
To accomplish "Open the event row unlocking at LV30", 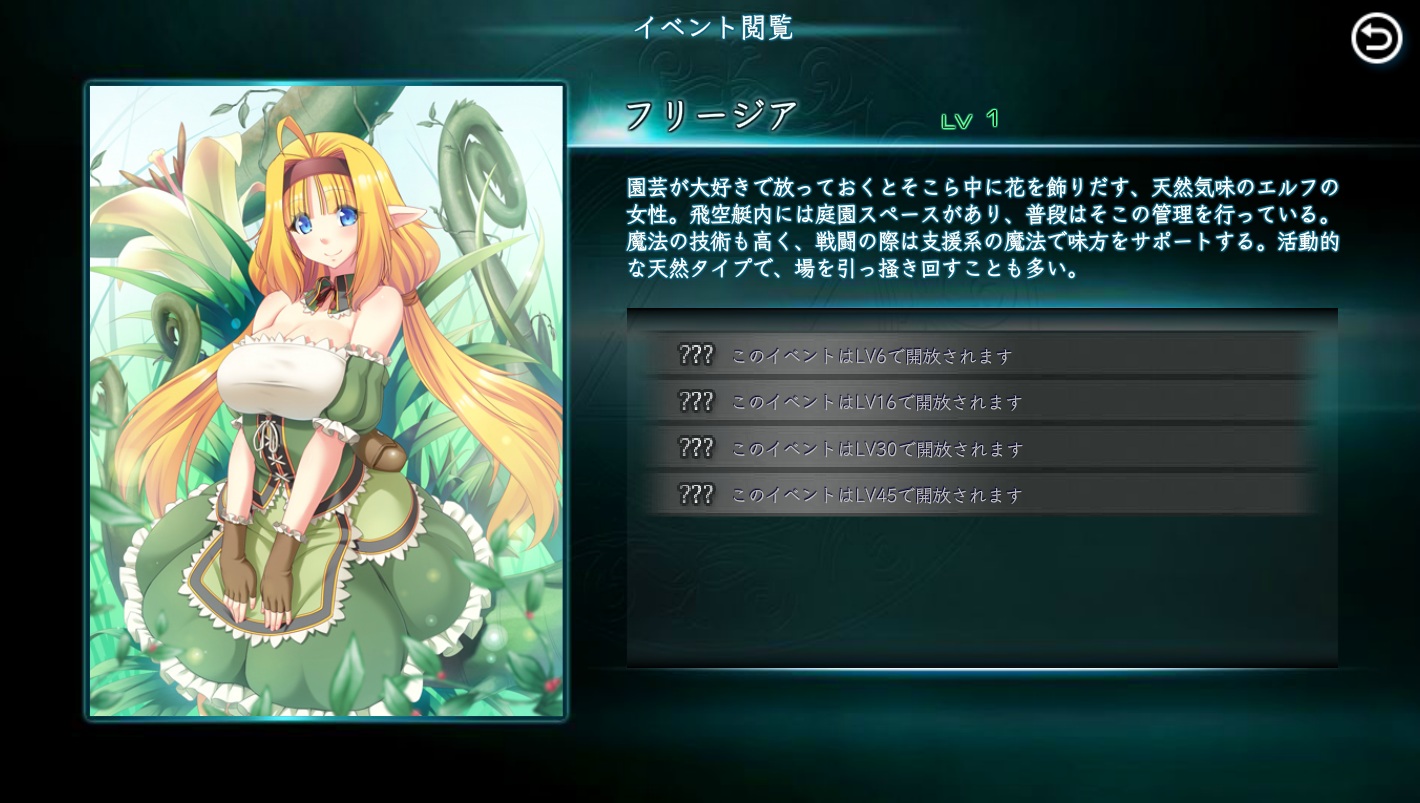I will click(x=981, y=448).
